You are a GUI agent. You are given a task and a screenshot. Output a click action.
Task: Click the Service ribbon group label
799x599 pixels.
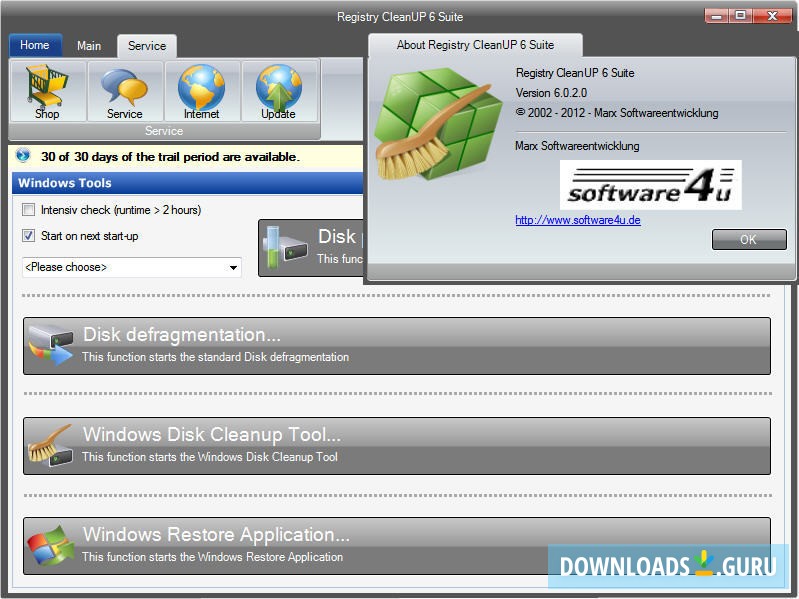(x=164, y=131)
